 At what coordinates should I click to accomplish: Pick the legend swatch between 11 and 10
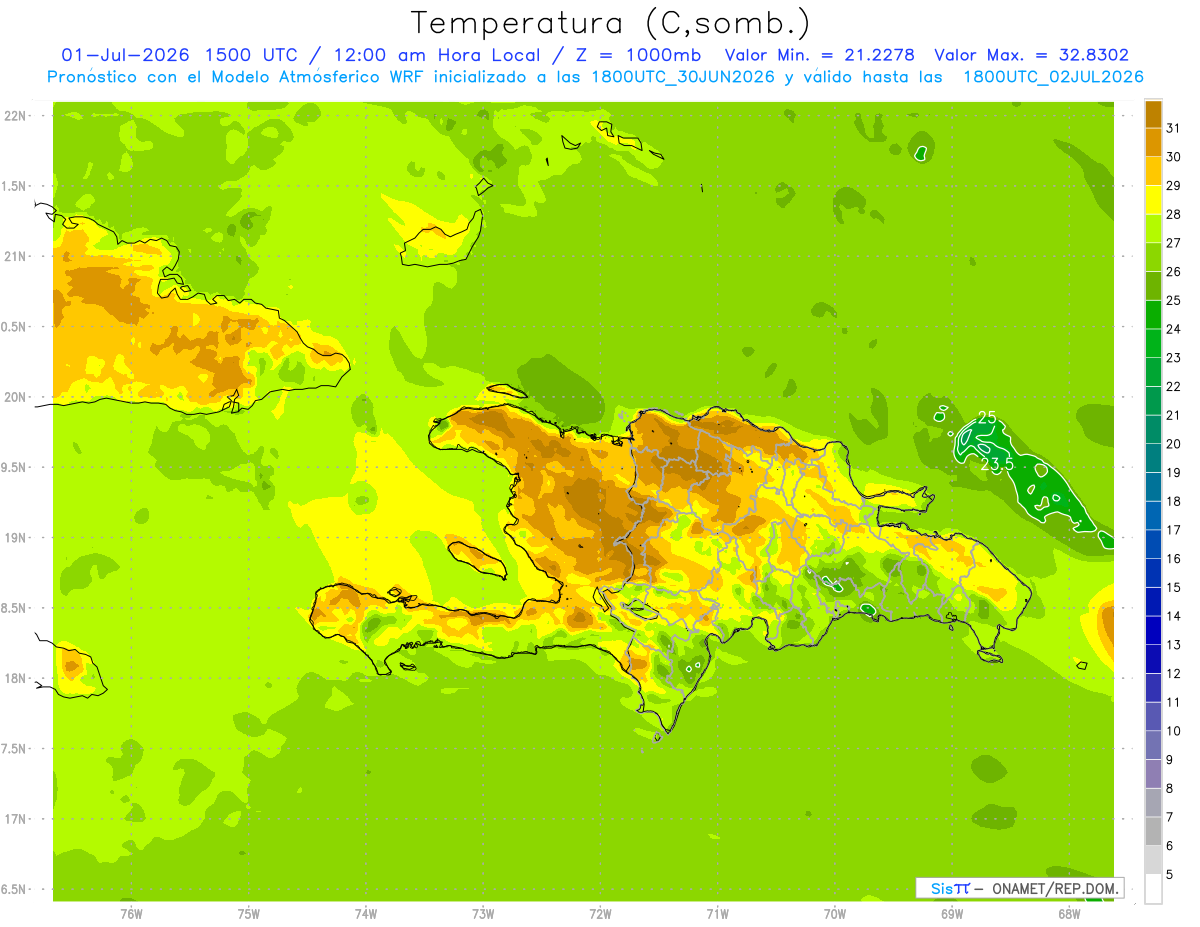tap(1153, 717)
